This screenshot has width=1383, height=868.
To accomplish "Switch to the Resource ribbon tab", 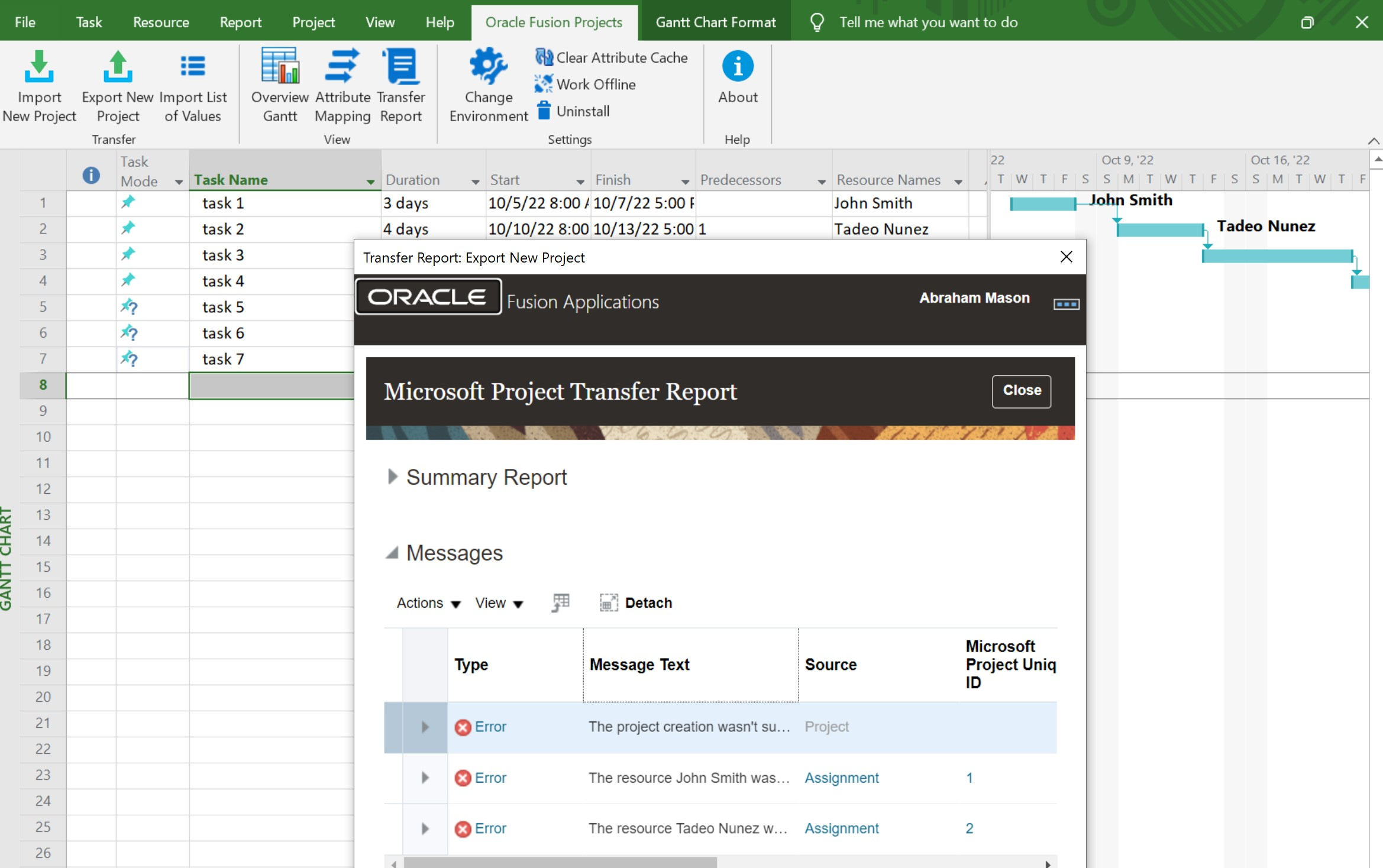I will 161,22.
